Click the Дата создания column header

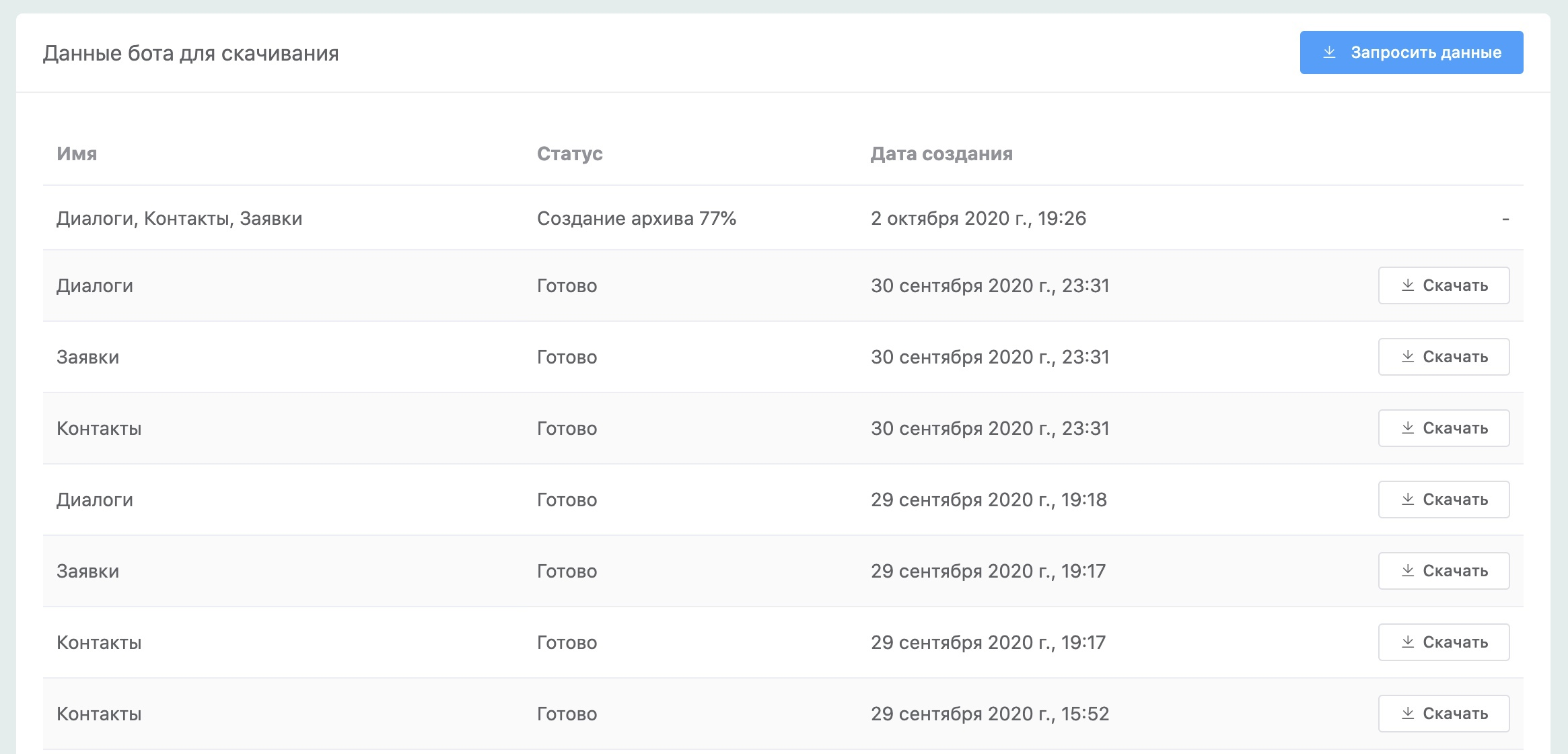(x=941, y=153)
